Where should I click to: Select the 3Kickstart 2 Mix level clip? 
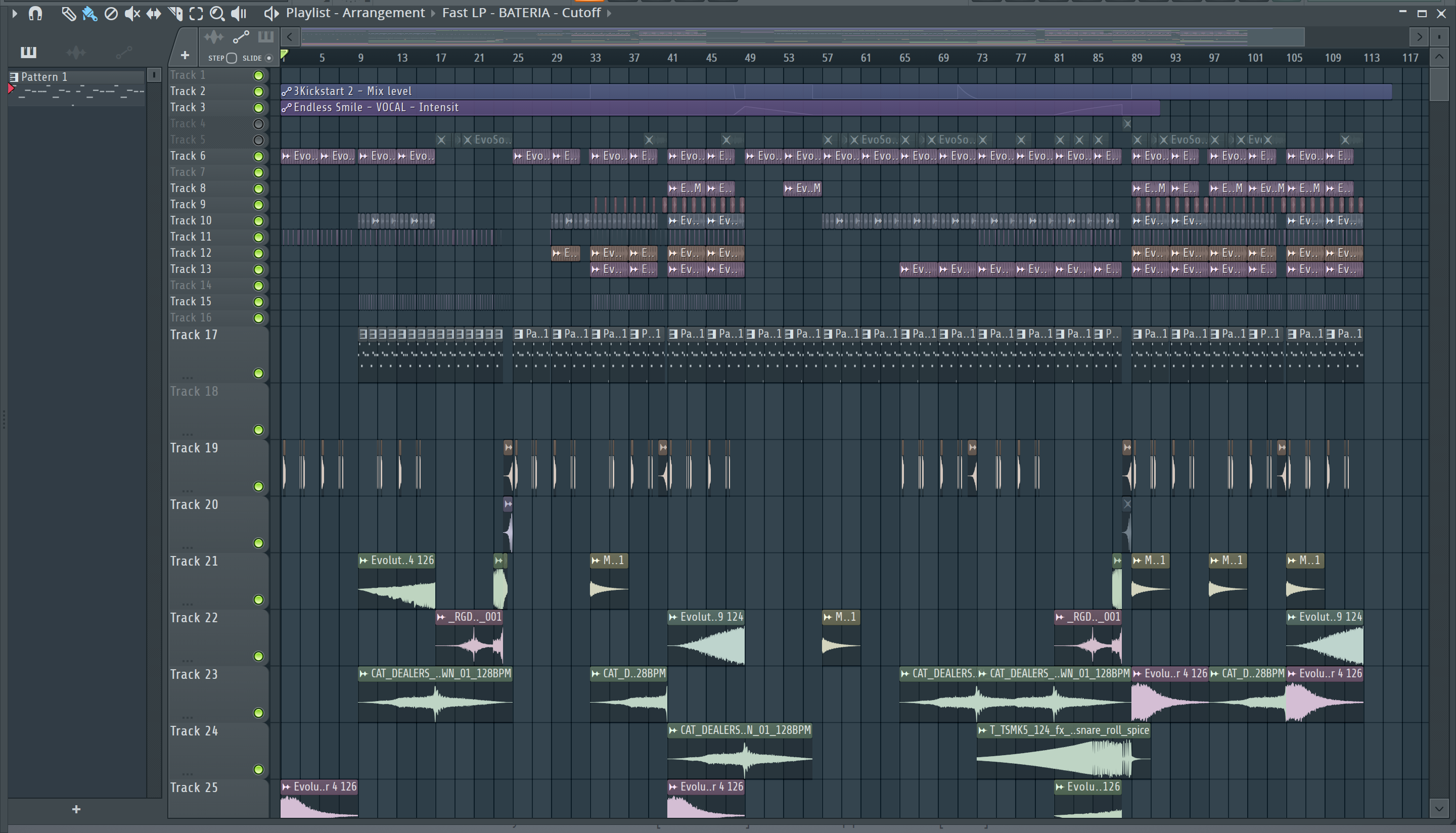(836, 91)
